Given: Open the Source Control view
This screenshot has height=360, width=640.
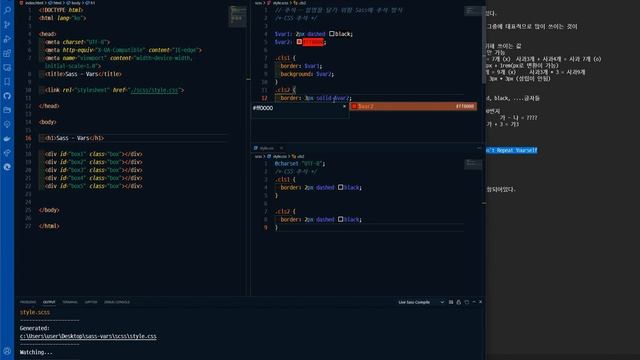Looking at the screenshot, I should (x=7, y=25).
